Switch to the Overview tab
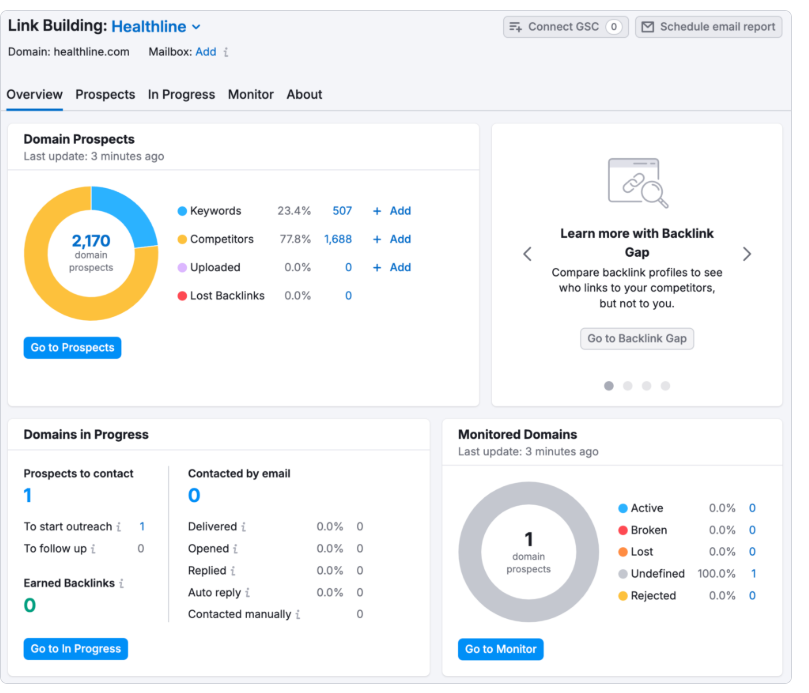Image resolution: width=809 pixels, height=693 pixels. [x=35, y=94]
